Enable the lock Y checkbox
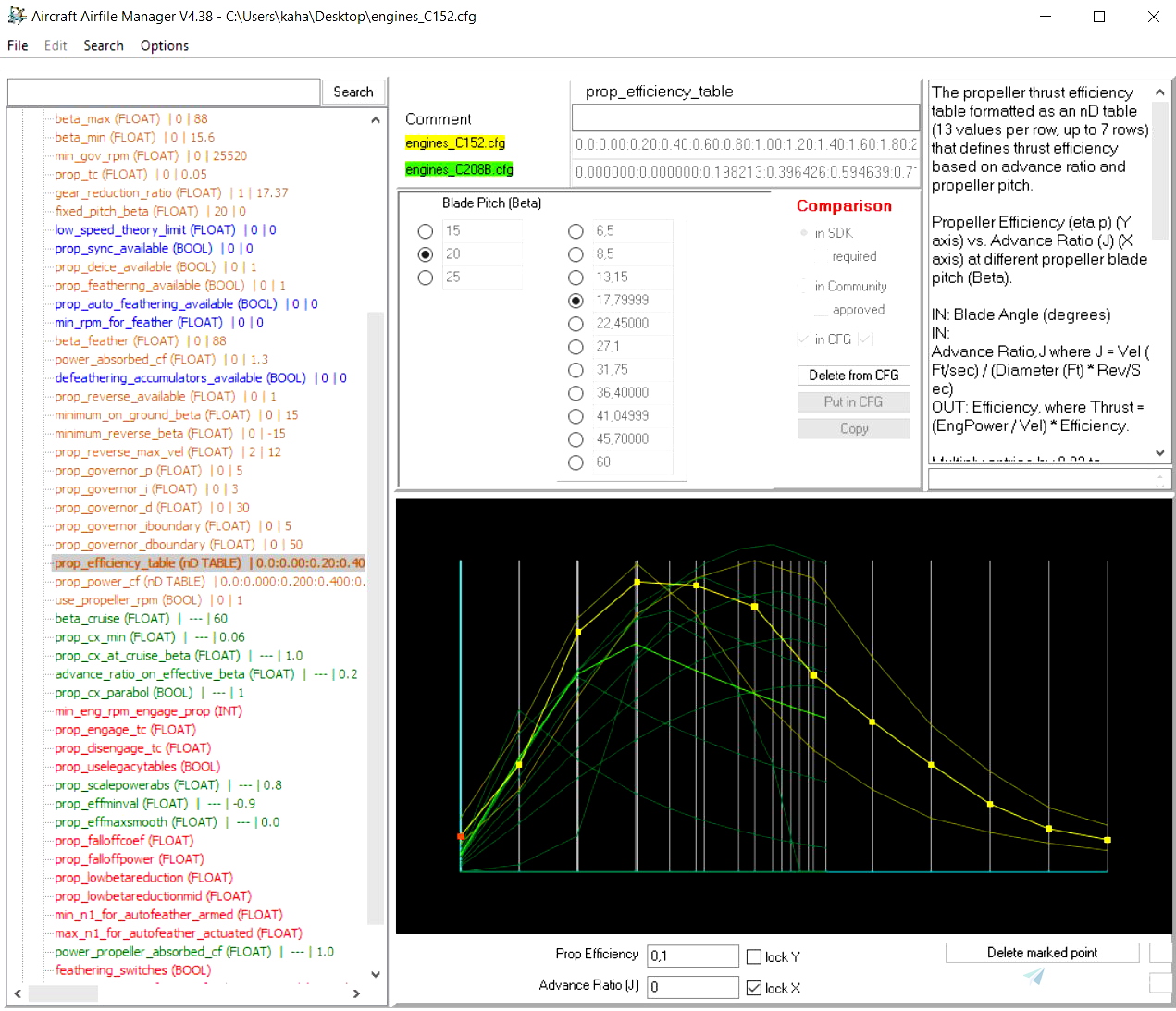The height and width of the screenshot is (1011, 1176). (753, 956)
